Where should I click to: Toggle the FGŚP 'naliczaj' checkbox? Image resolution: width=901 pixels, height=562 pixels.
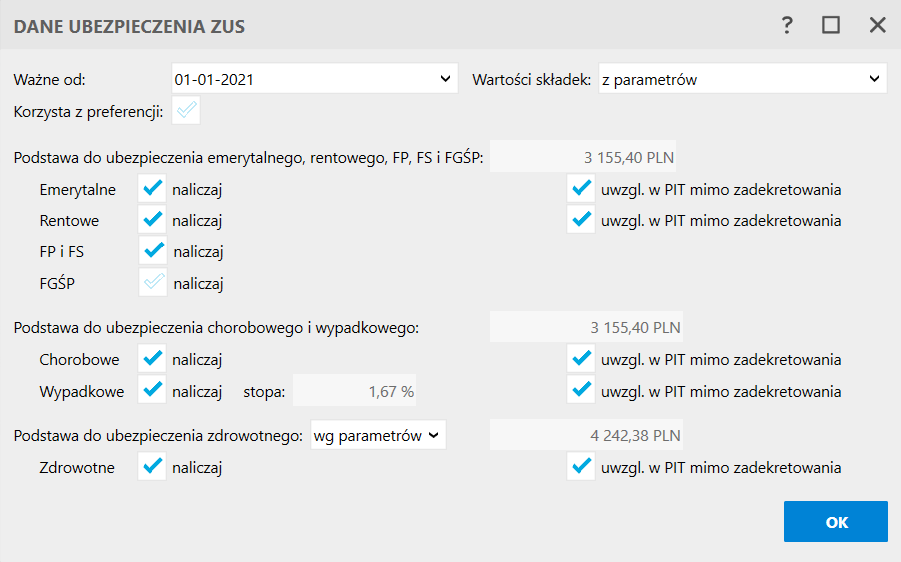click(x=153, y=283)
